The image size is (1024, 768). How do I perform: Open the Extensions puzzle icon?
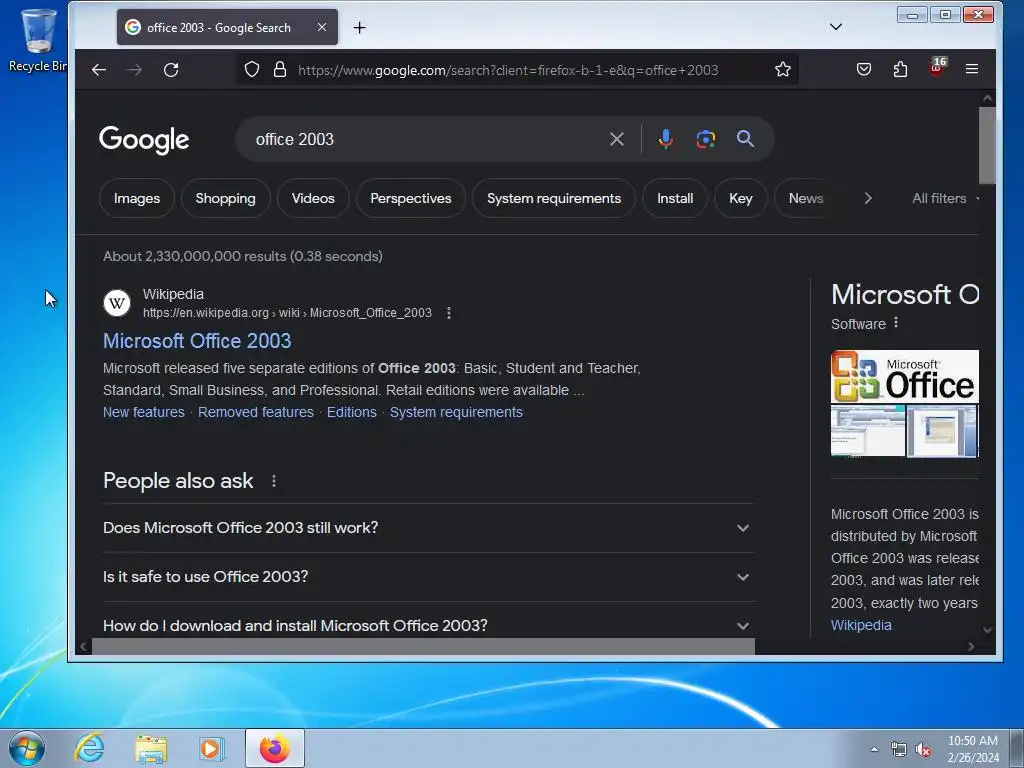point(901,69)
